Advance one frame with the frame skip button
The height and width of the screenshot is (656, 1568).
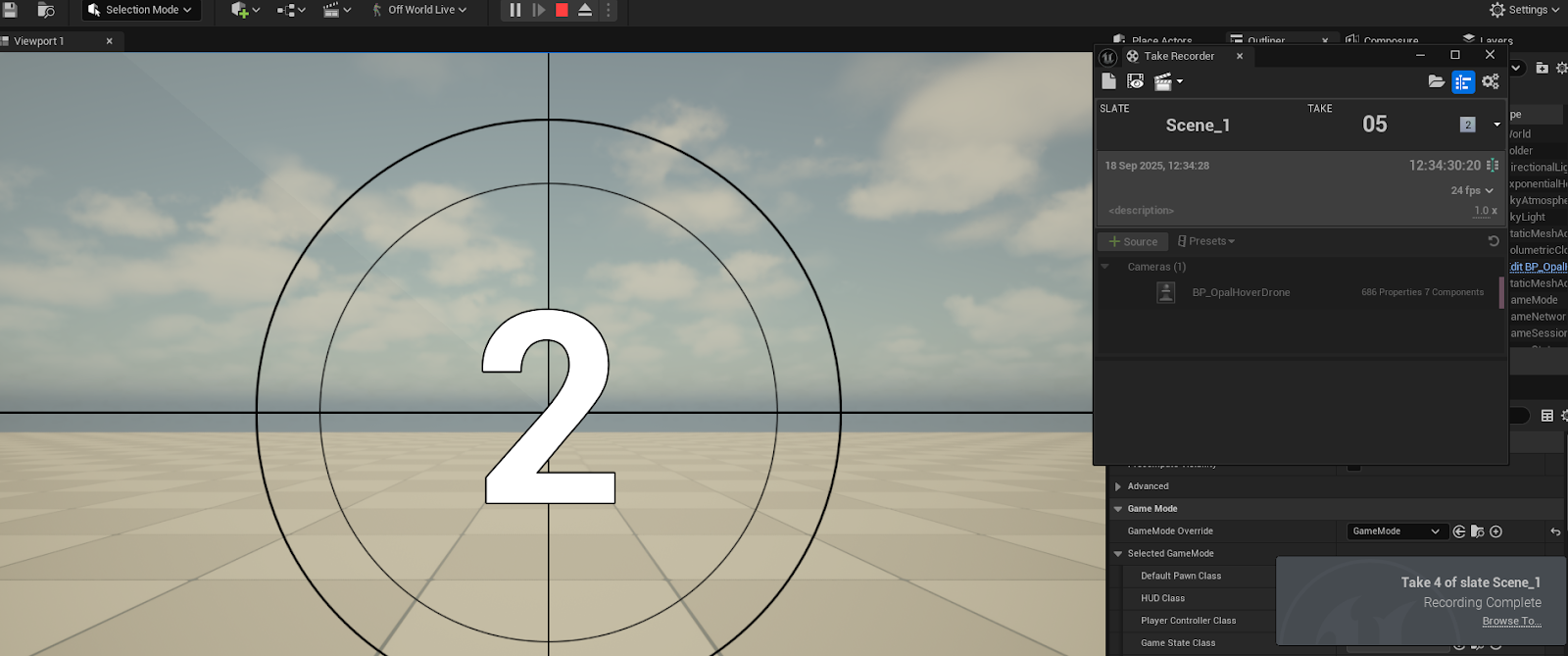click(x=539, y=10)
